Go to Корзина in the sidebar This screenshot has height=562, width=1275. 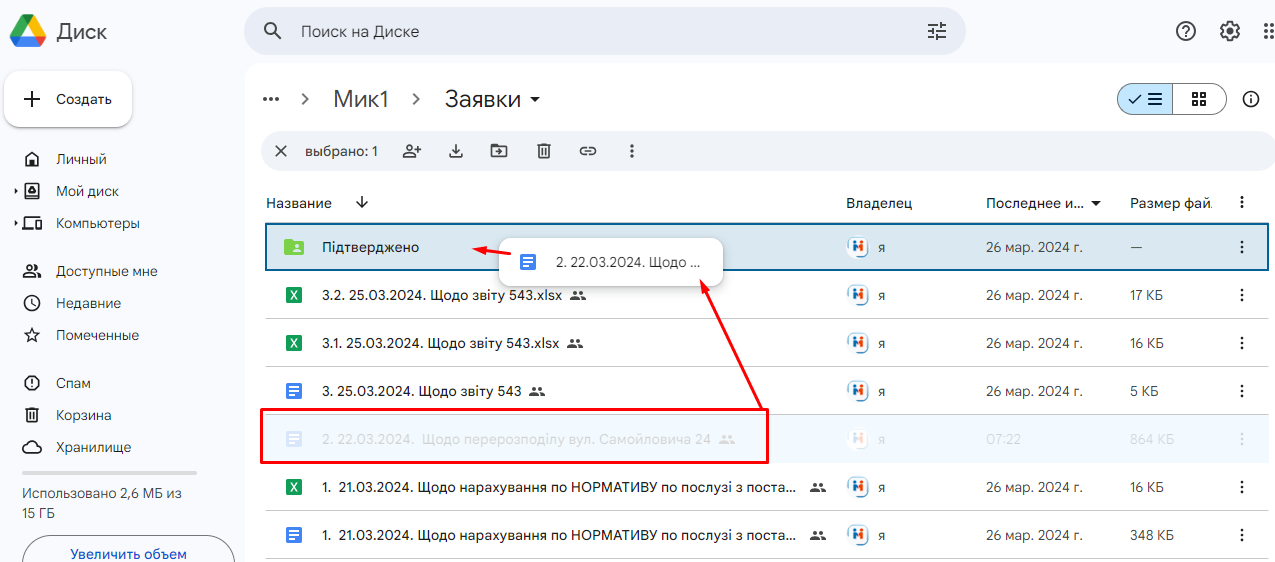[83, 415]
